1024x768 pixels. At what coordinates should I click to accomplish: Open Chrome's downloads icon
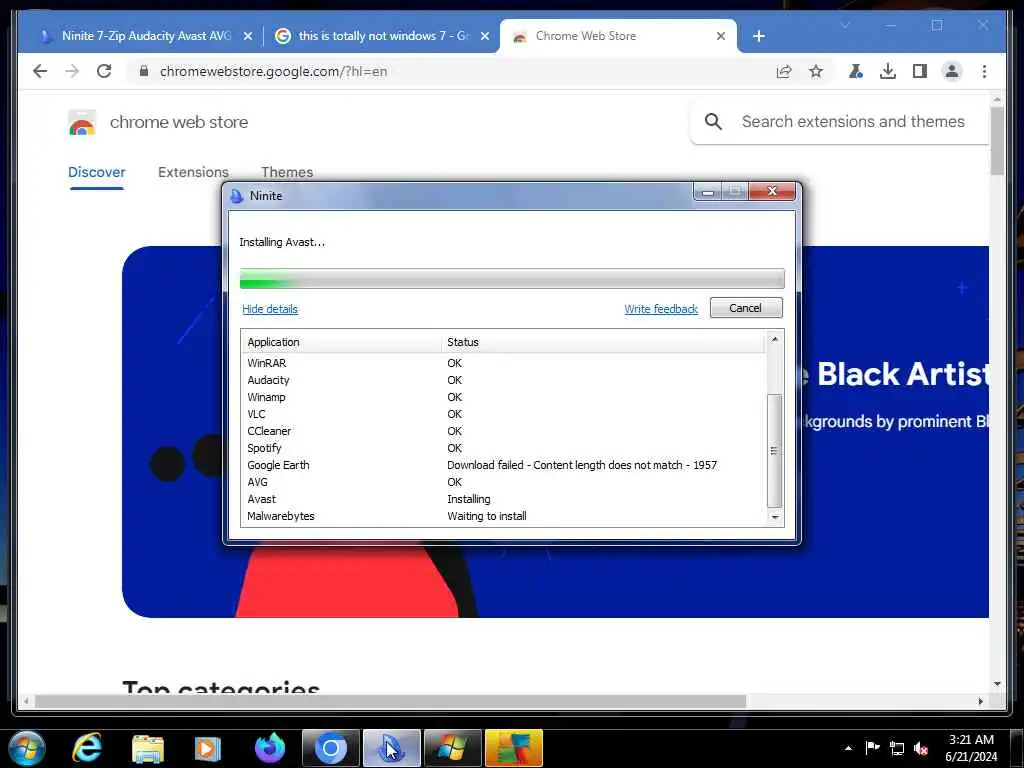(x=888, y=71)
